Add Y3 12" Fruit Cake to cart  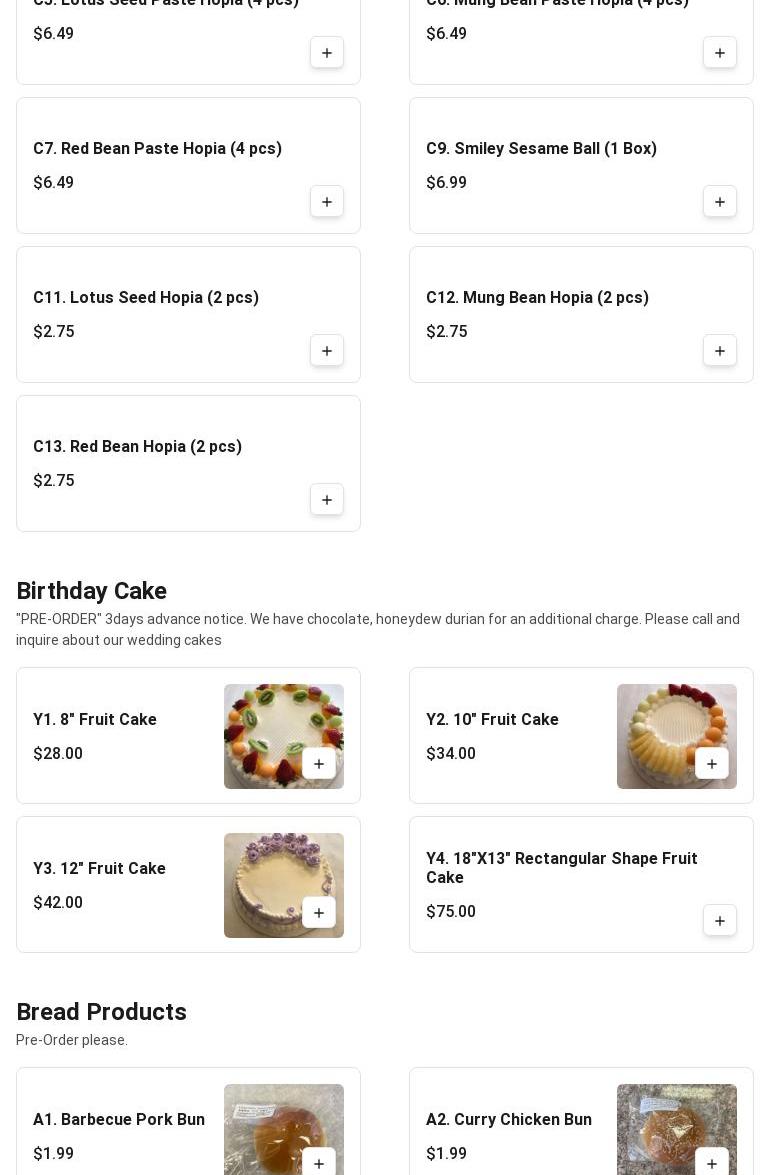pyautogui.click(x=318, y=913)
